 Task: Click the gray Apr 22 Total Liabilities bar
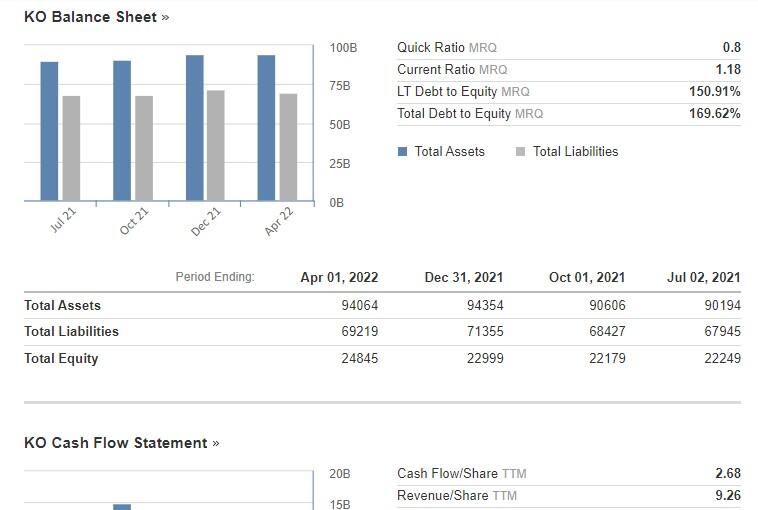289,147
